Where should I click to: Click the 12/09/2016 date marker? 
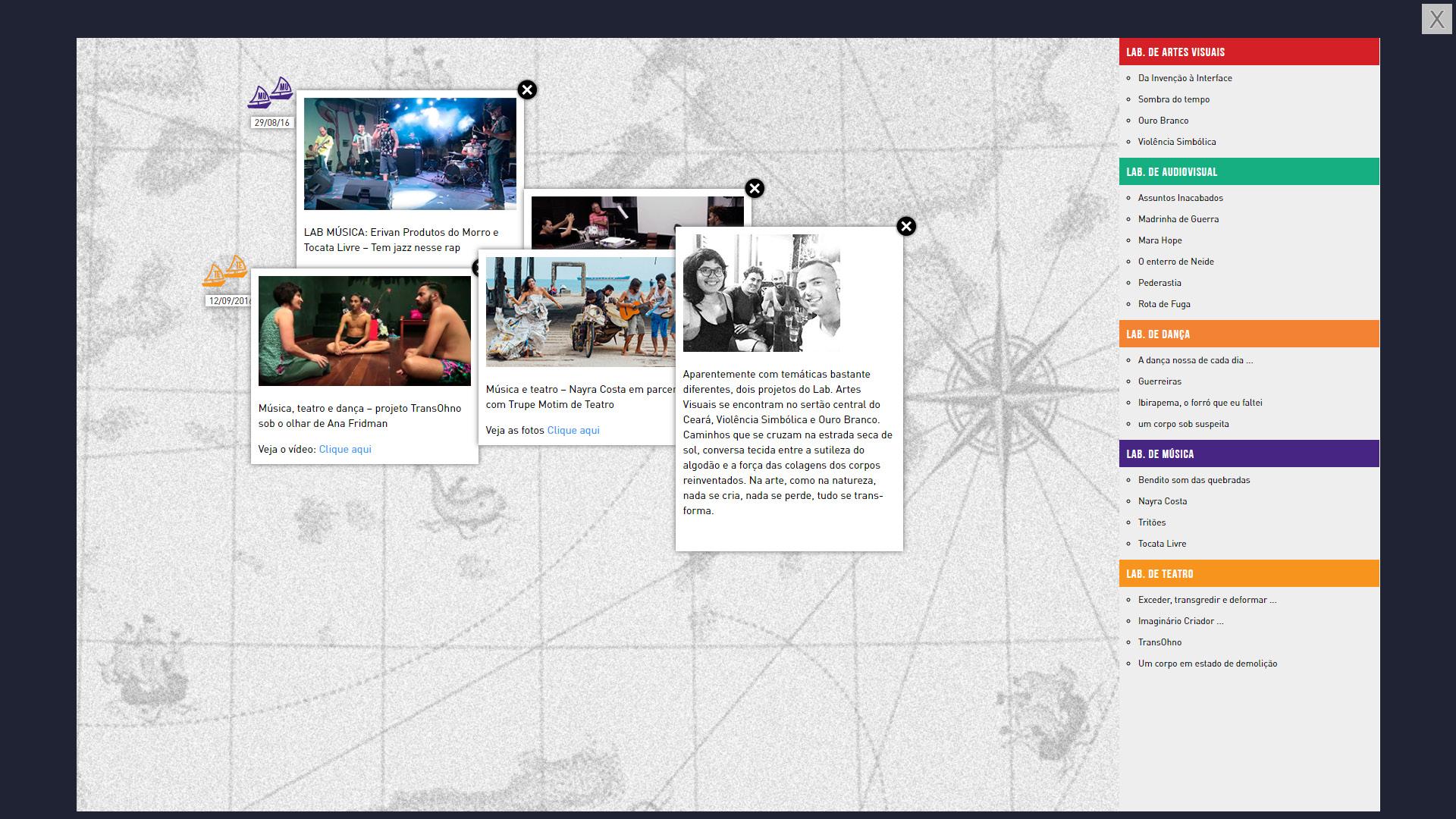(x=229, y=301)
